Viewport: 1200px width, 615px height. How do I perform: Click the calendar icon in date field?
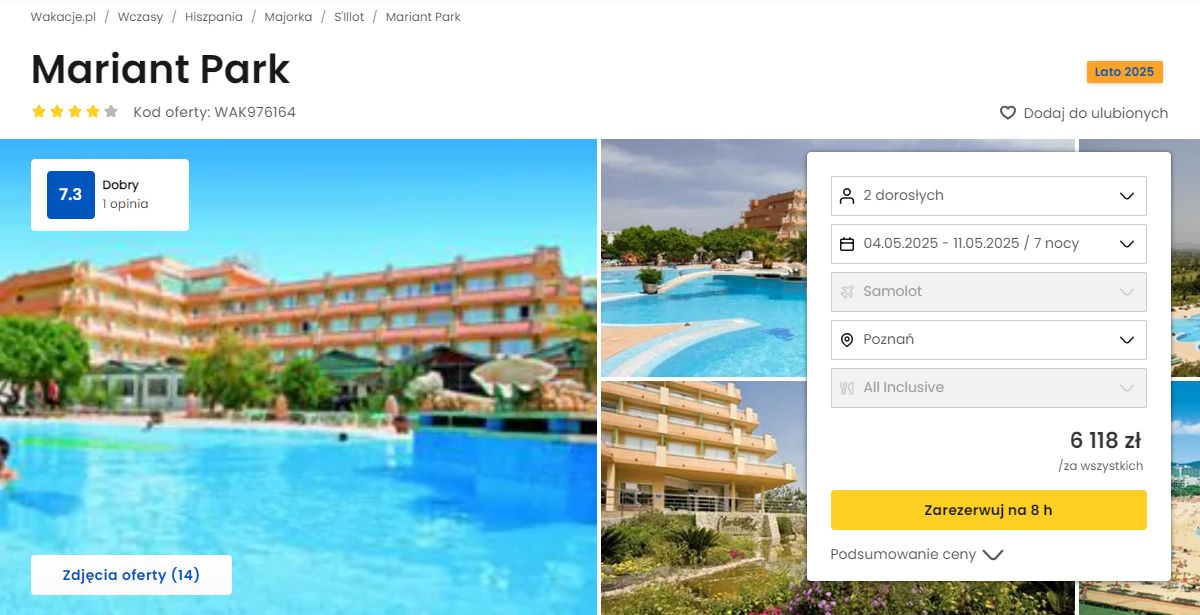pos(847,244)
